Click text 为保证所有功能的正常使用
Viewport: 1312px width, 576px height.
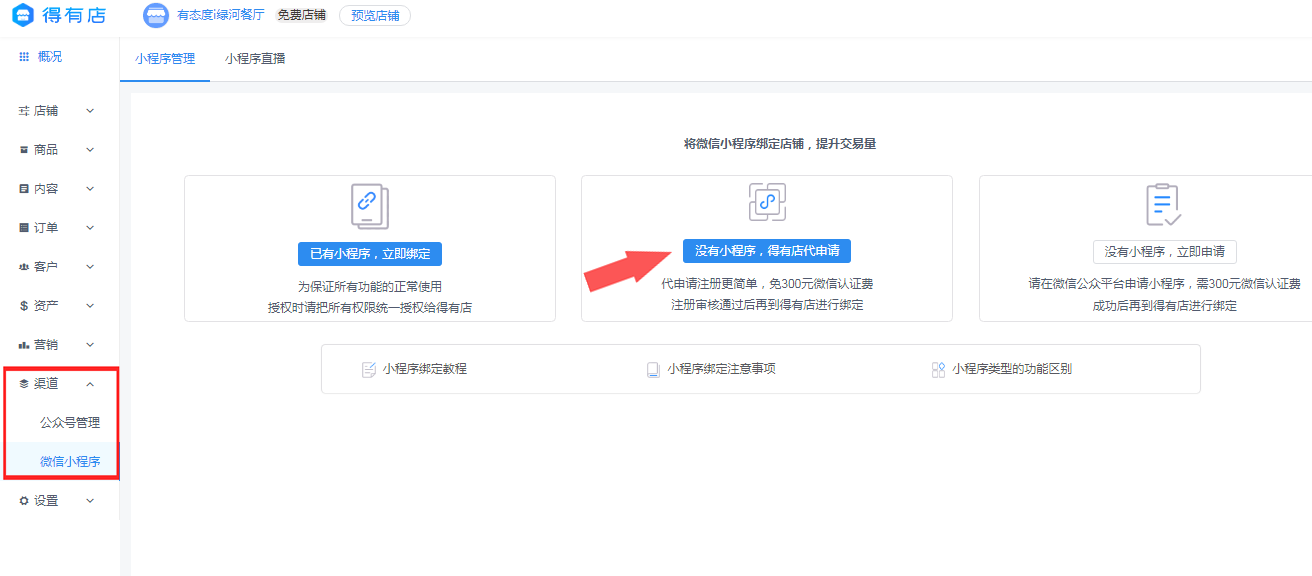(x=370, y=287)
